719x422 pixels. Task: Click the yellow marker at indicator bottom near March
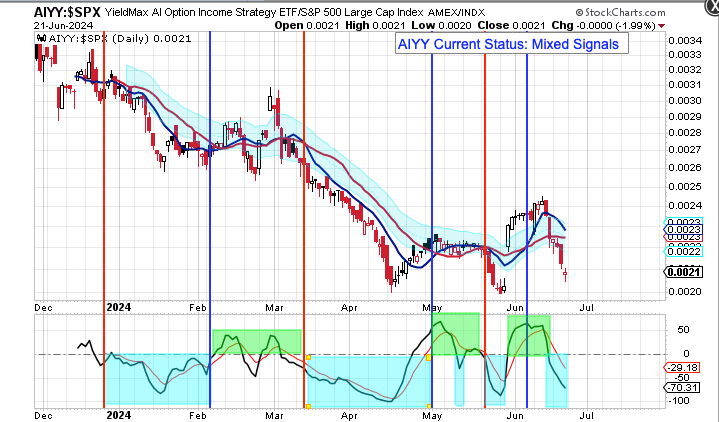coord(308,405)
